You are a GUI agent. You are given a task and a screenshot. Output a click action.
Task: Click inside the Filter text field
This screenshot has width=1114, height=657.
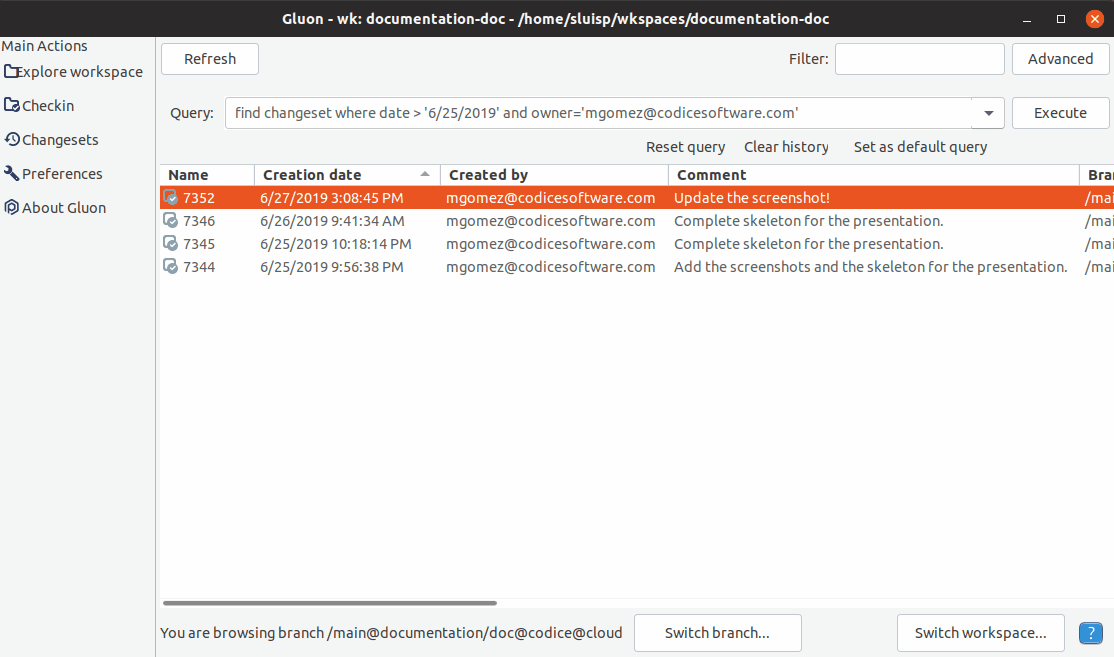coord(919,58)
